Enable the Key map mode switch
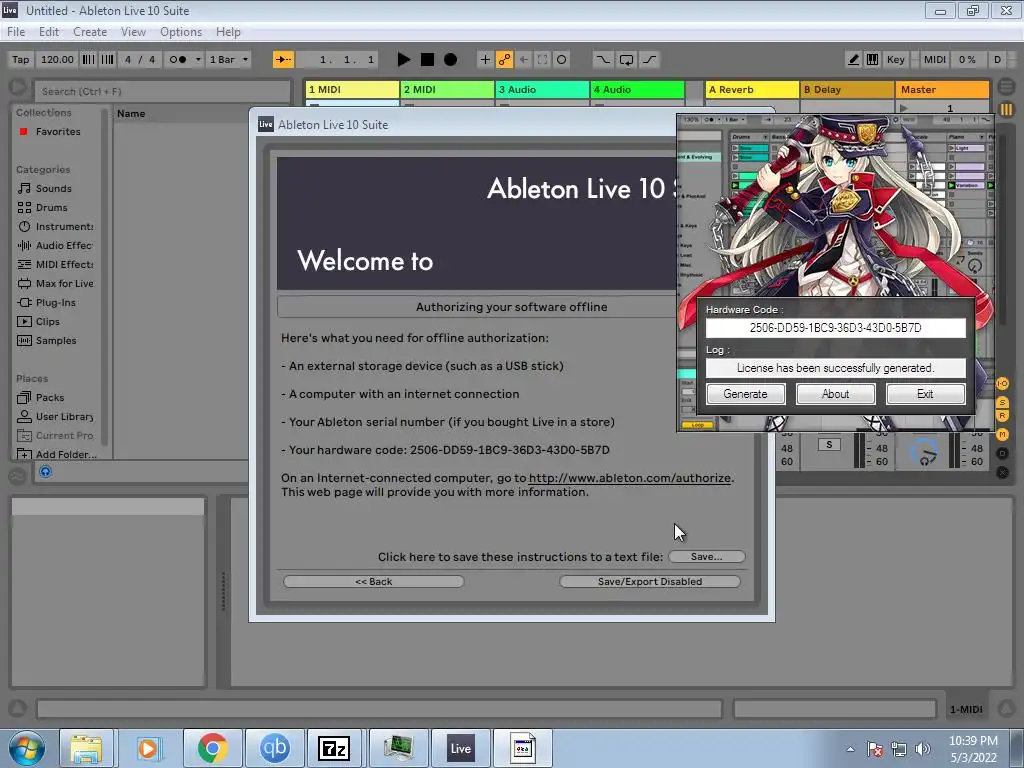The image size is (1024, 768). (895, 59)
